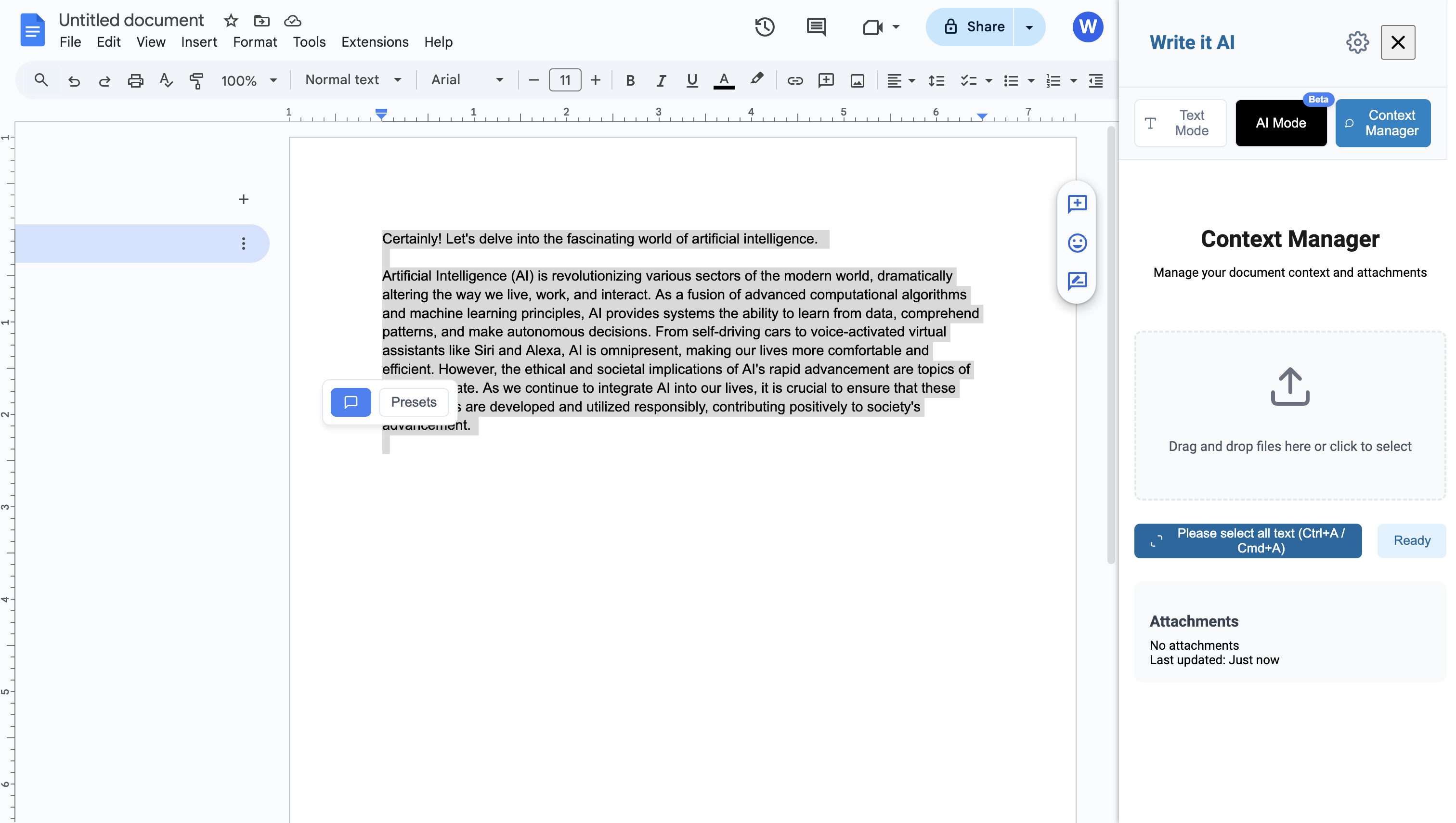Viewport: 1456px width, 823px height.
Task: Rename the Untitled document title
Action: (x=131, y=20)
